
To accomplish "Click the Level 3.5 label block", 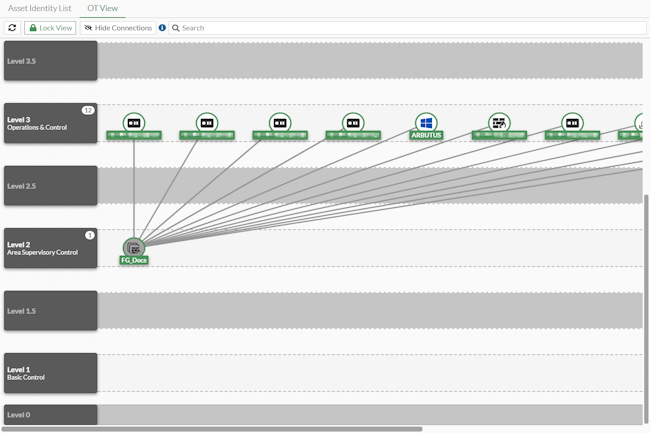I will (x=50, y=61).
